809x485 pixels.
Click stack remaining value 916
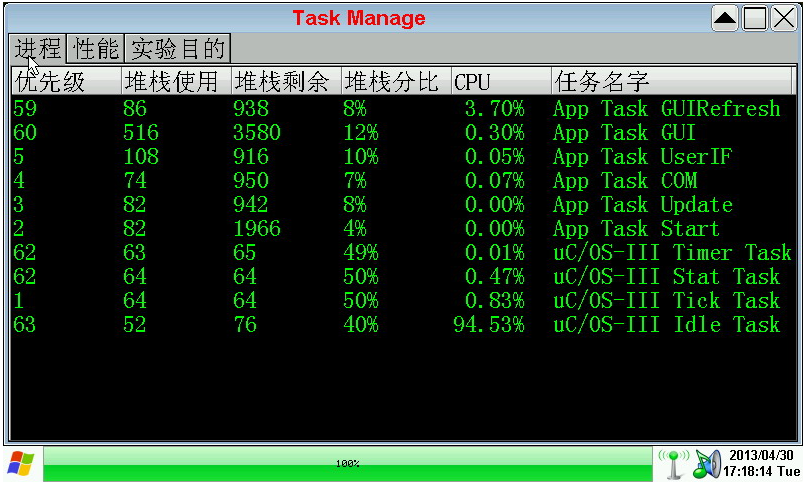[x=251, y=157]
